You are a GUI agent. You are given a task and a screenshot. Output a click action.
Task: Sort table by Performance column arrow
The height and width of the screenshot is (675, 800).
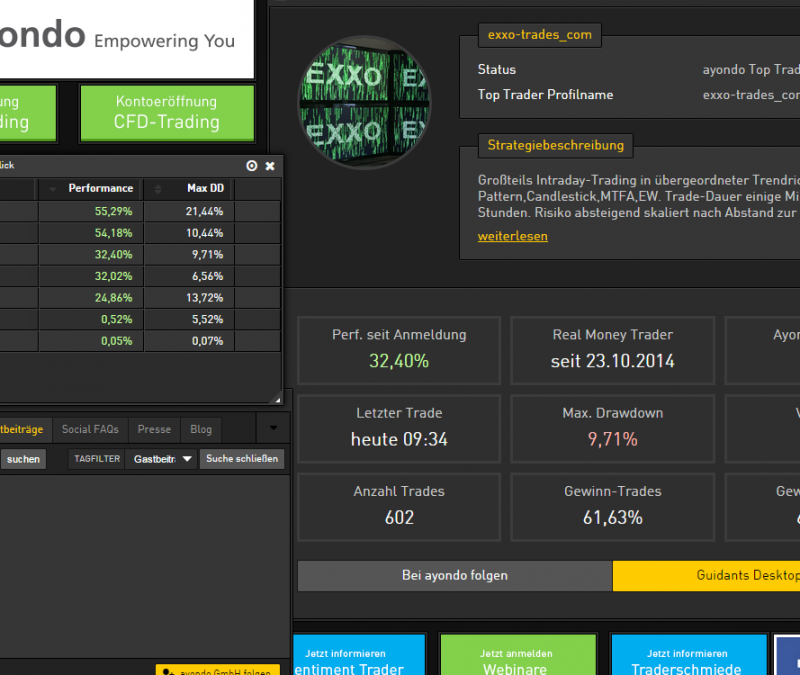click(53, 188)
